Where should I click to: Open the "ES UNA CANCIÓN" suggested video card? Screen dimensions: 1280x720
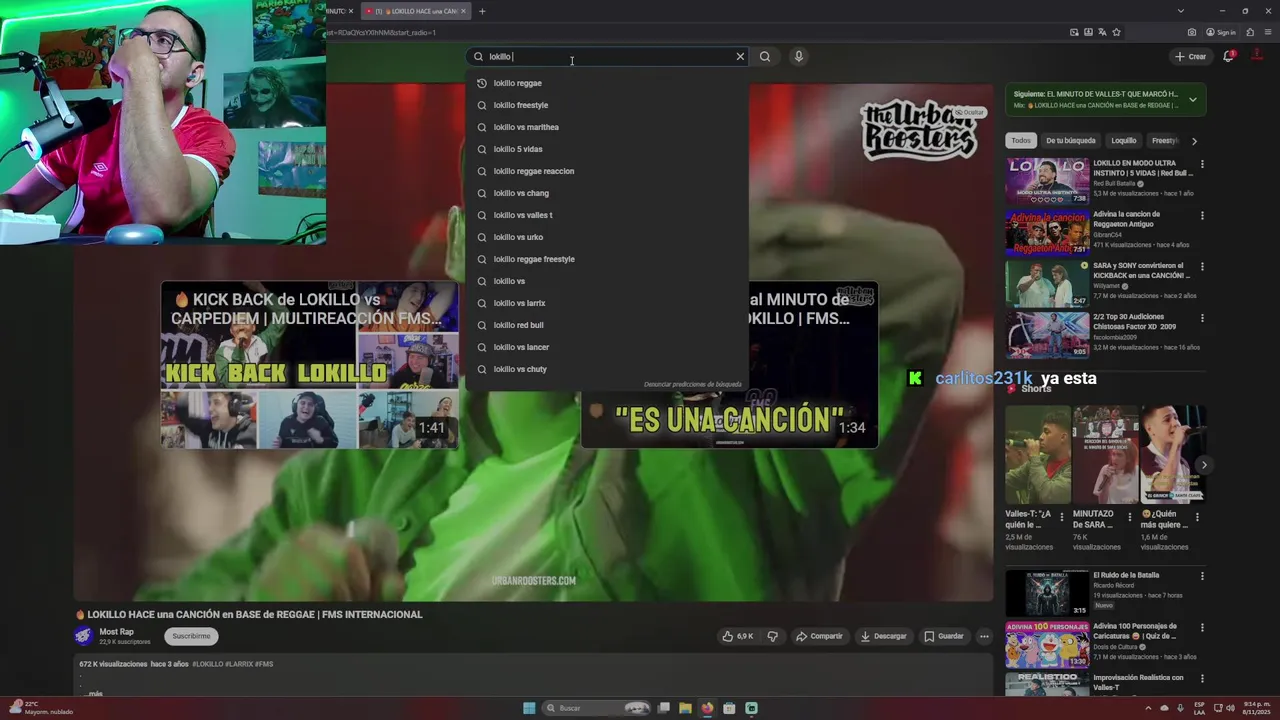pos(729,365)
